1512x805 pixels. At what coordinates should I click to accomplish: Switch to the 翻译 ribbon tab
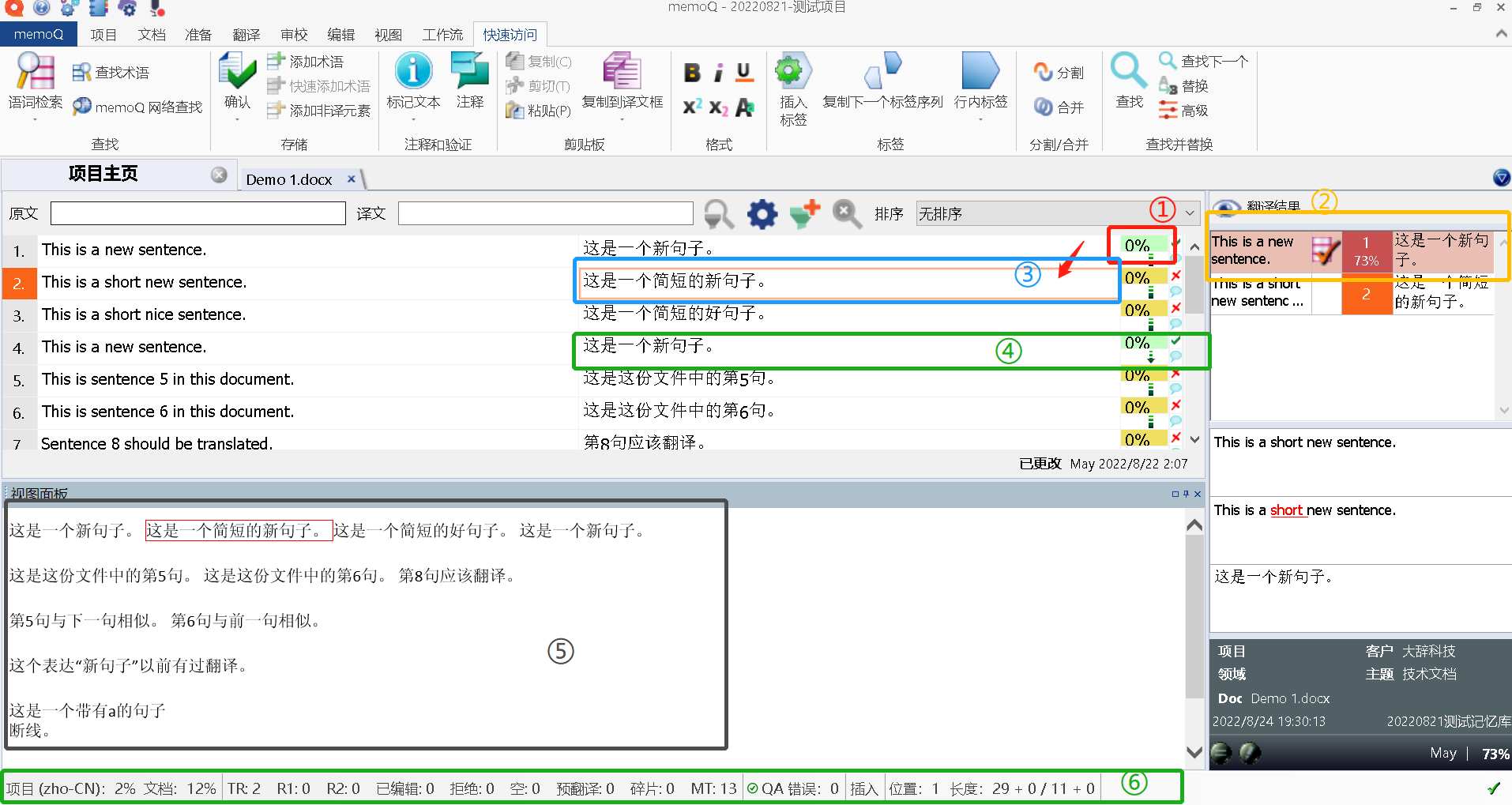coord(246,35)
